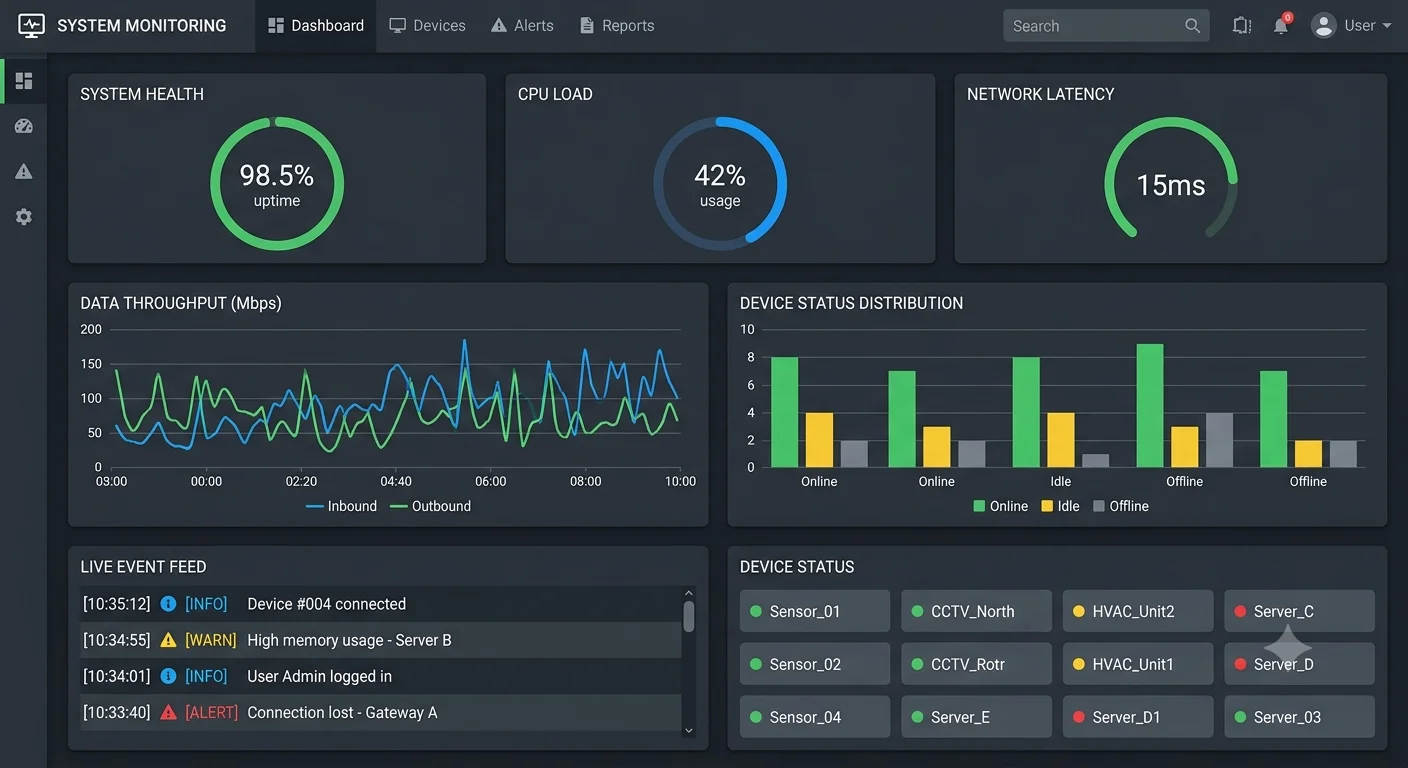Click the event feed scroll down arrow
The height and width of the screenshot is (768, 1408).
(688, 731)
